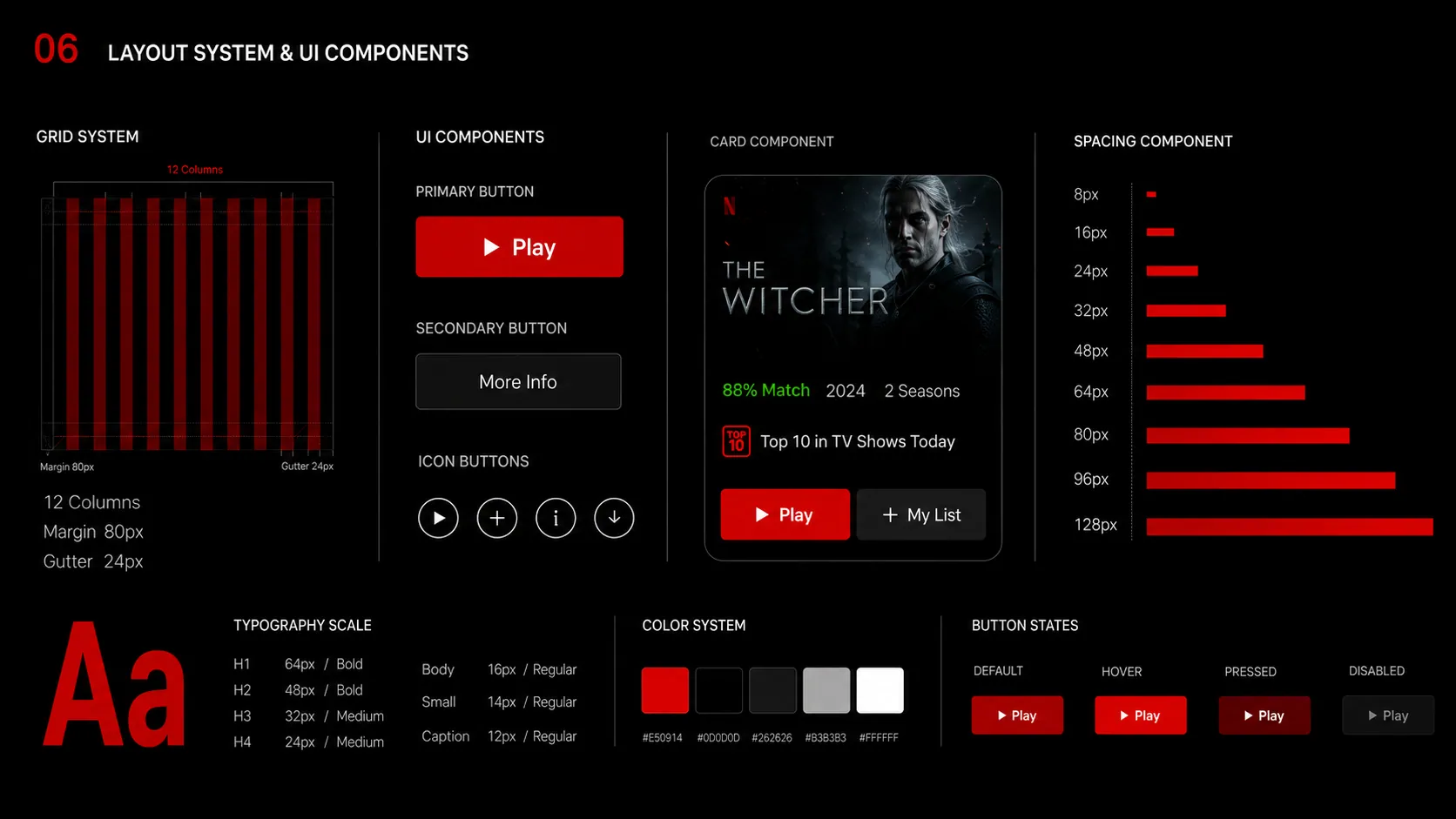Click the red 06 section number
This screenshot has height=819, width=1456.
[x=56, y=50]
